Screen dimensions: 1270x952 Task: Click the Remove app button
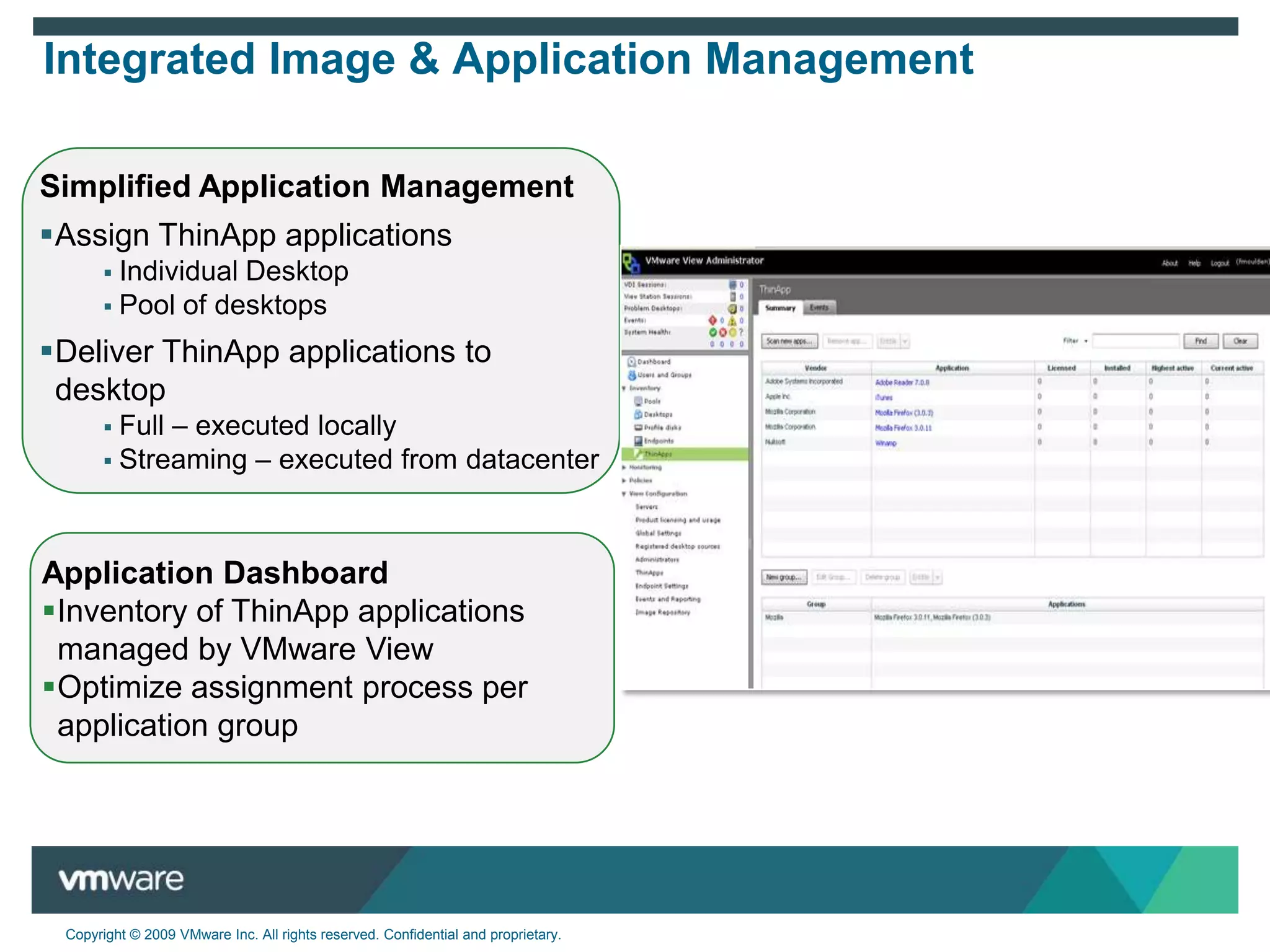point(847,342)
